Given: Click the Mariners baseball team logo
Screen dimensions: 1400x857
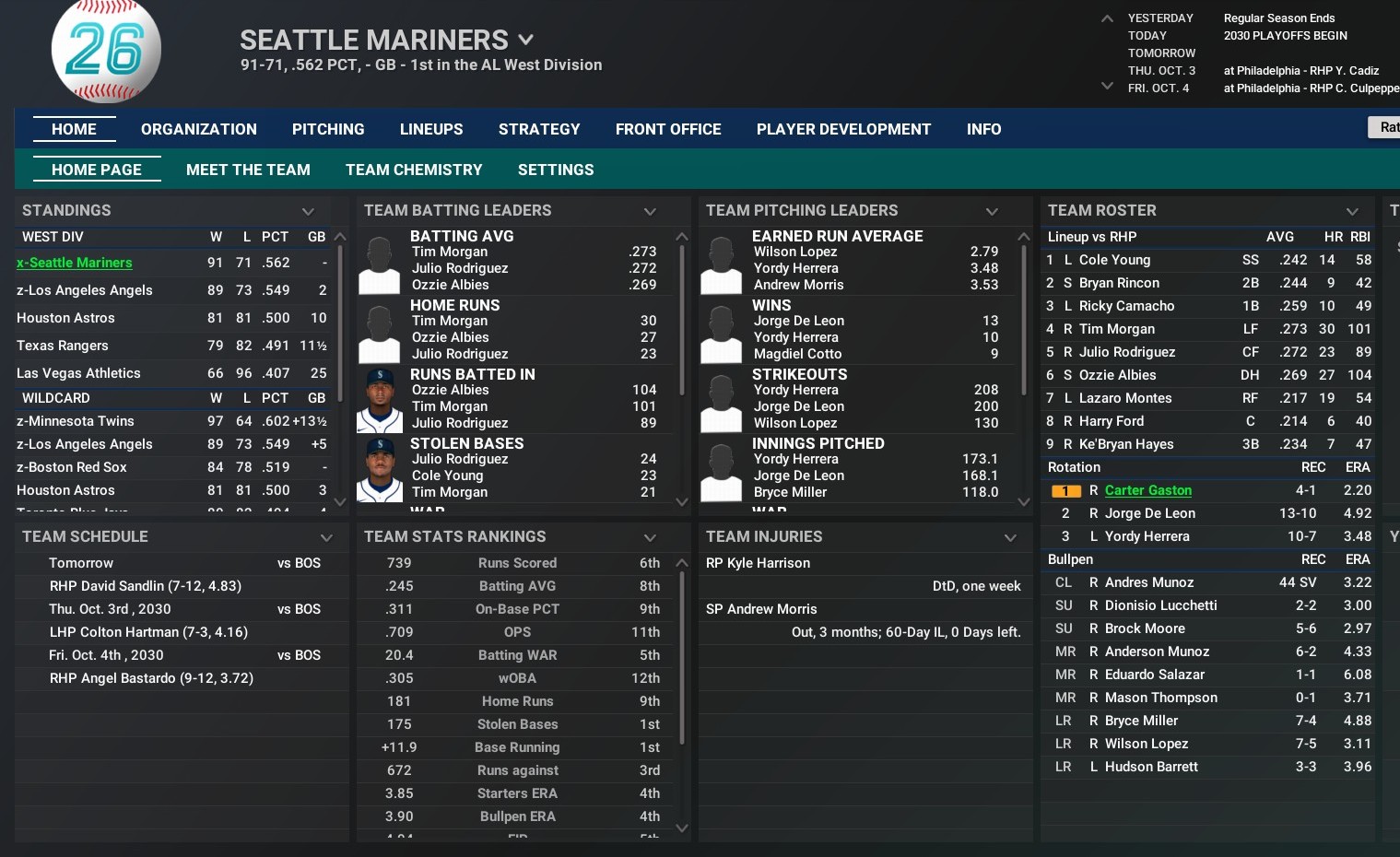Looking at the screenshot, I should click(x=106, y=50).
